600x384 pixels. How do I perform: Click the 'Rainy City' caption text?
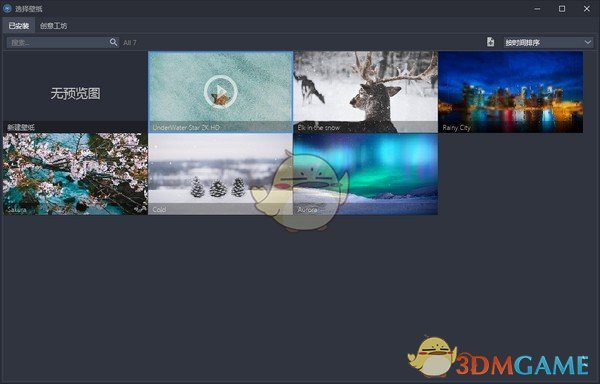pyautogui.click(x=456, y=128)
